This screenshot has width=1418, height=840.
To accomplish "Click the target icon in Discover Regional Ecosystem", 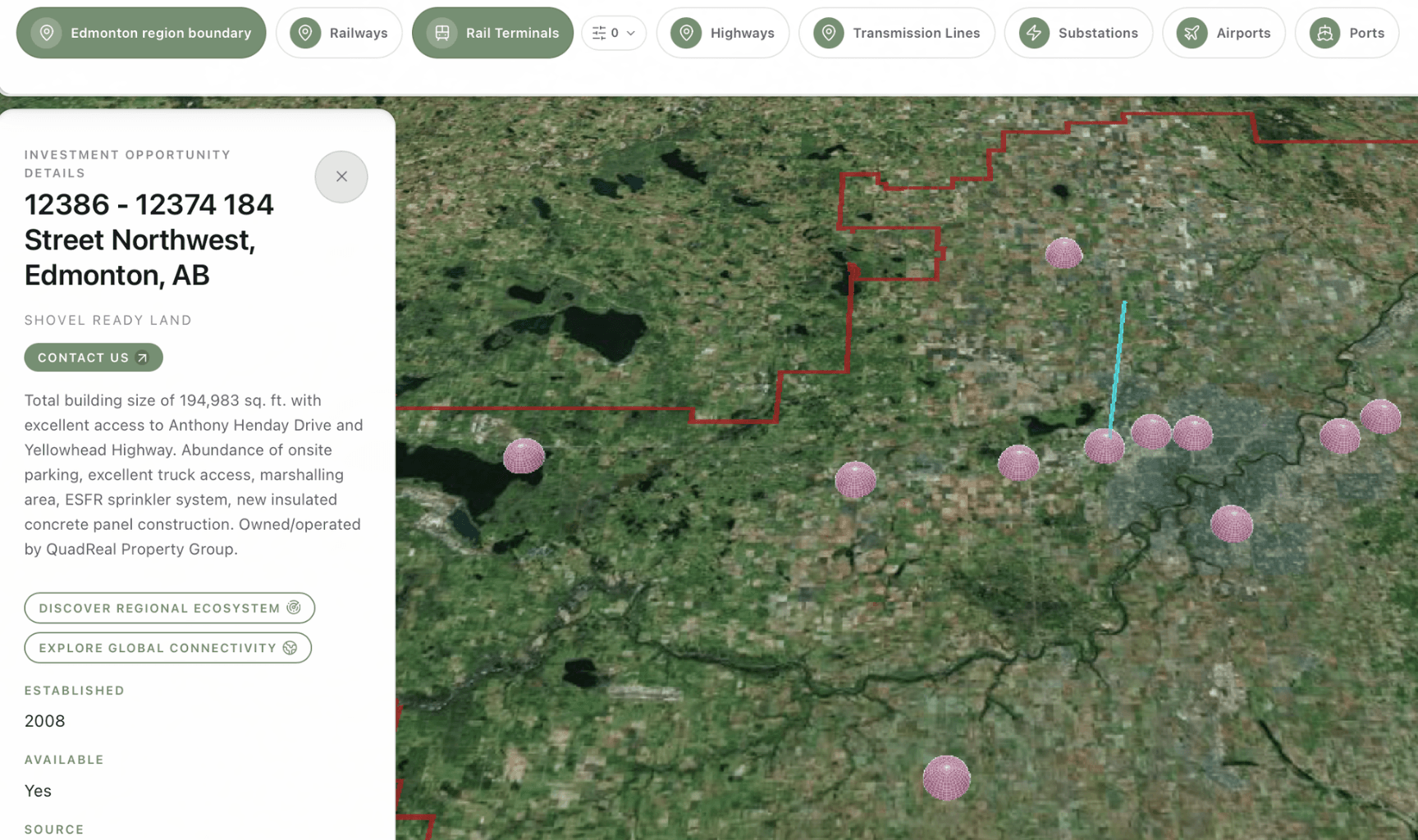I will pyautogui.click(x=294, y=608).
